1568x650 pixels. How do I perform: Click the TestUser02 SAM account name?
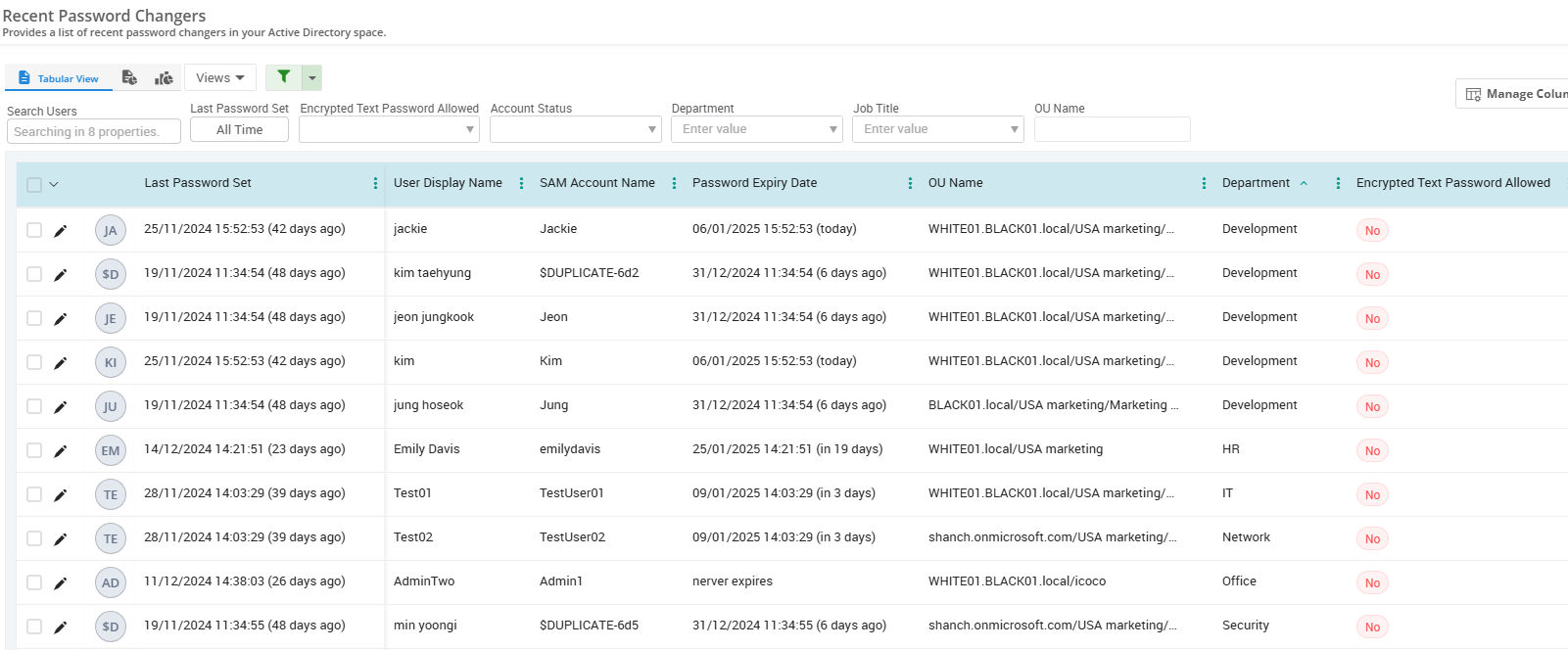[x=572, y=537]
